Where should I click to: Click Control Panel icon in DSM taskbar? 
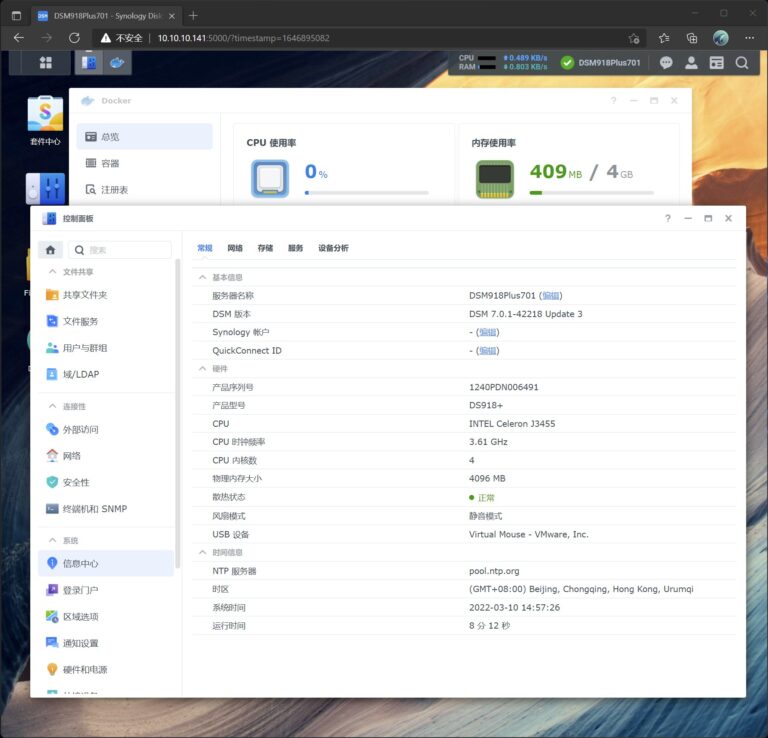coord(89,63)
